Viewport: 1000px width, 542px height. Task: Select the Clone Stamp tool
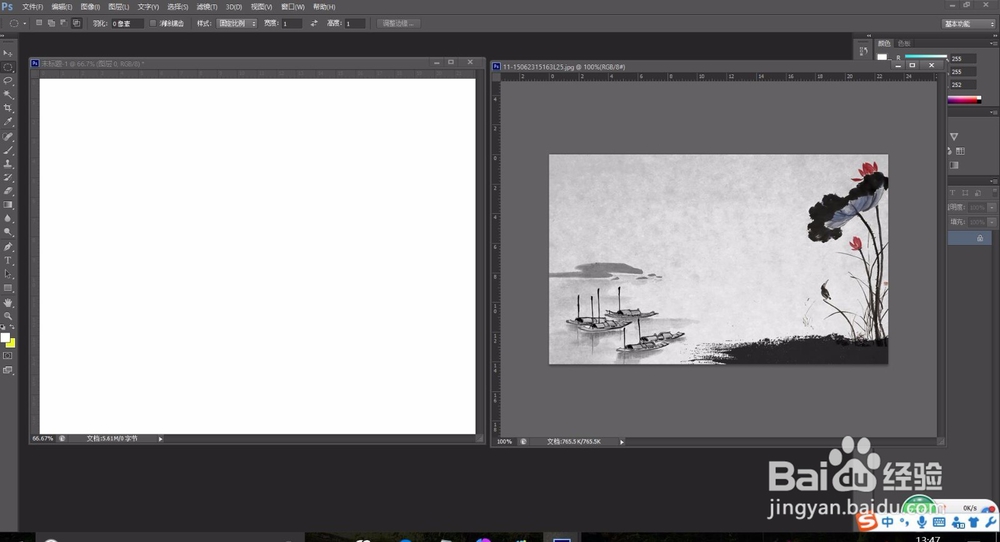click(8, 164)
